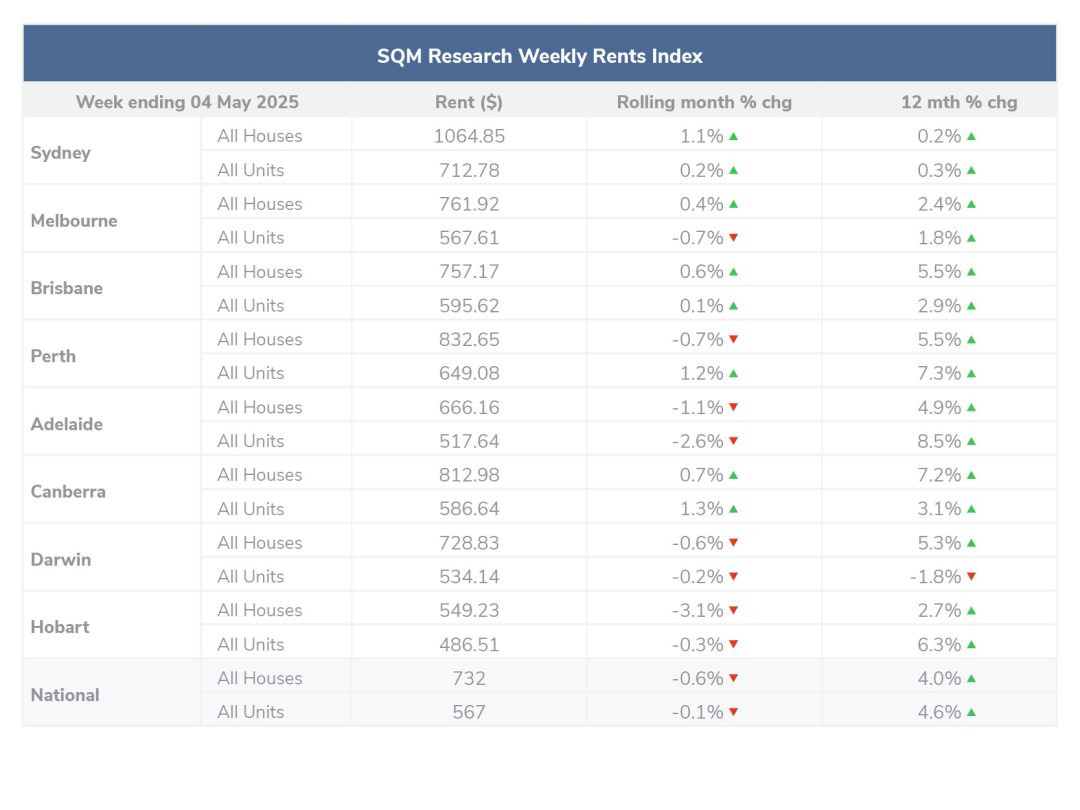The width and height of the screenshot is (1080, 810).
Task: Click the green up arrow beside Perth units 1.2%
Action: point(733,373)
